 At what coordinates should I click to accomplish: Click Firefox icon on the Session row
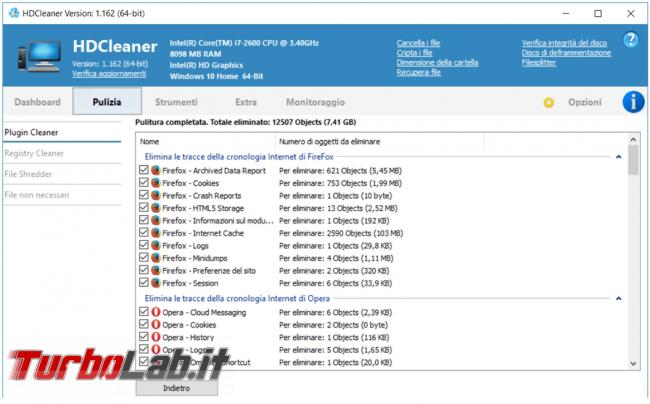(155, 283)
